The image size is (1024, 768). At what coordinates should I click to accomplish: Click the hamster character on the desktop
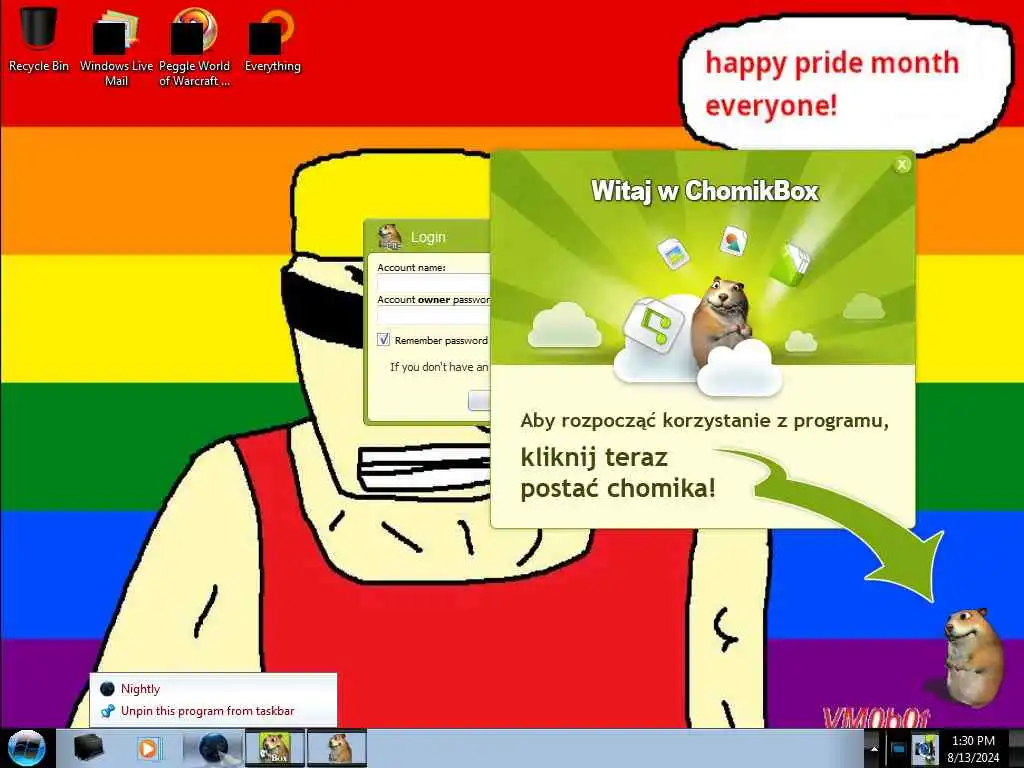click(x=973, y=656)
